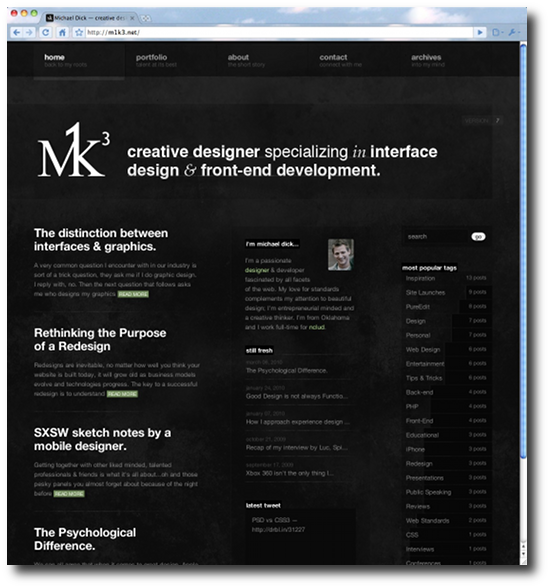Viewport: 550px width, 588px height.
Task: Open a new tab with the plus button
Action: (145, 18)
